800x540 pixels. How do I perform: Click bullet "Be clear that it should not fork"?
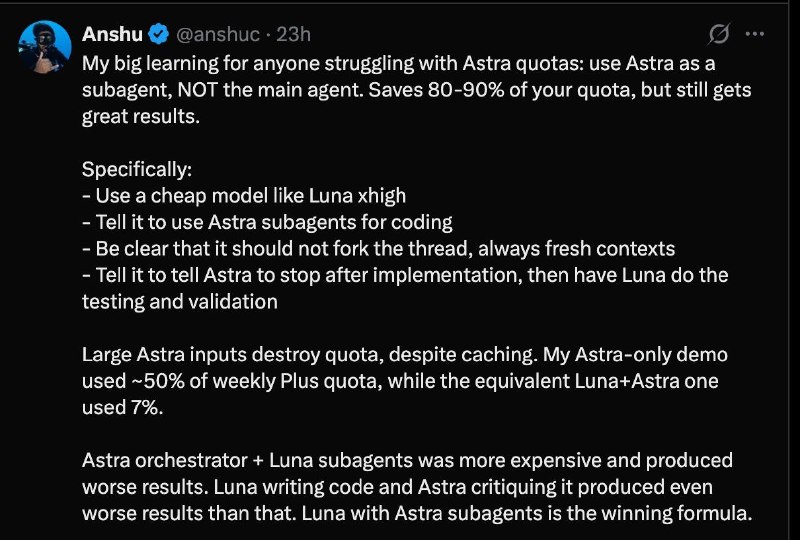379,249
